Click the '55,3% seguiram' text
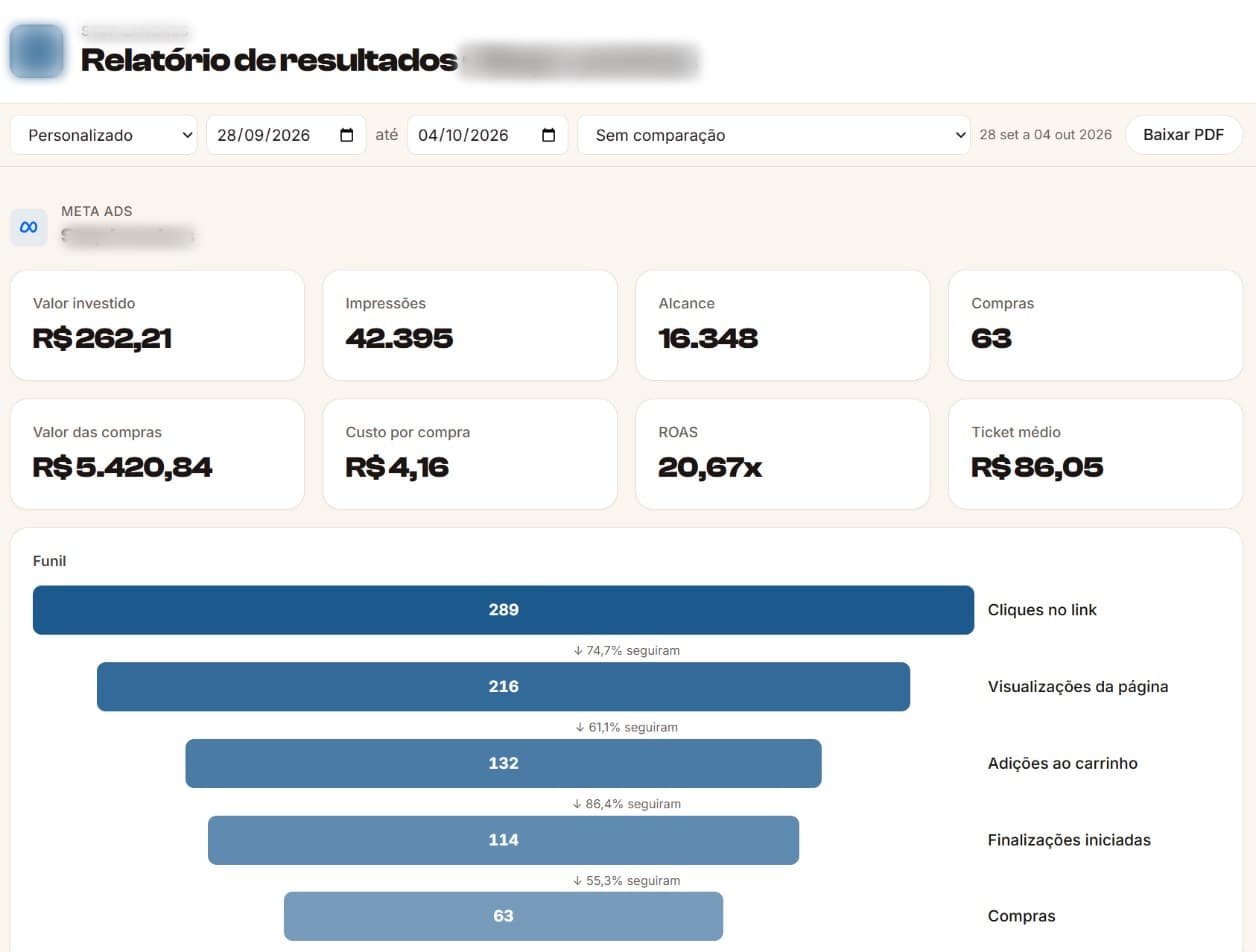1256x952 pixels. [x=633, y=881]
